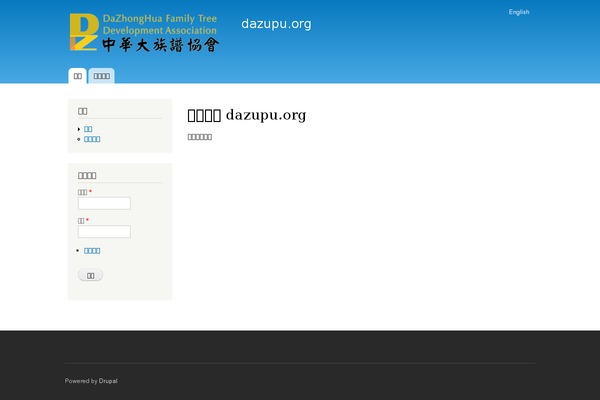Click the 'Powered by' footer text
This screenshot has width=600, height=400.
[81, 381]
